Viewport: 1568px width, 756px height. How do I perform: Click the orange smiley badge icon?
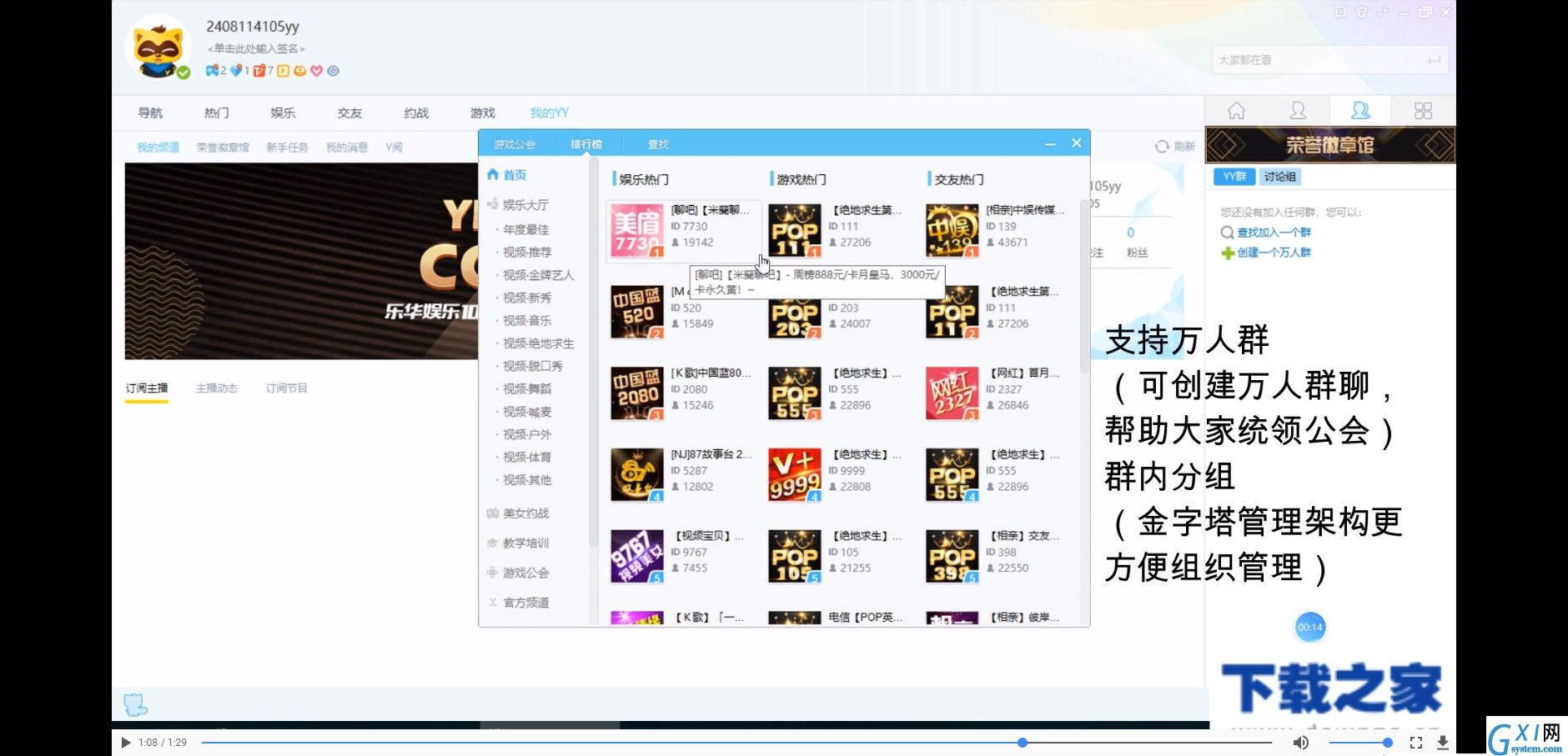[x=299, y=71]
